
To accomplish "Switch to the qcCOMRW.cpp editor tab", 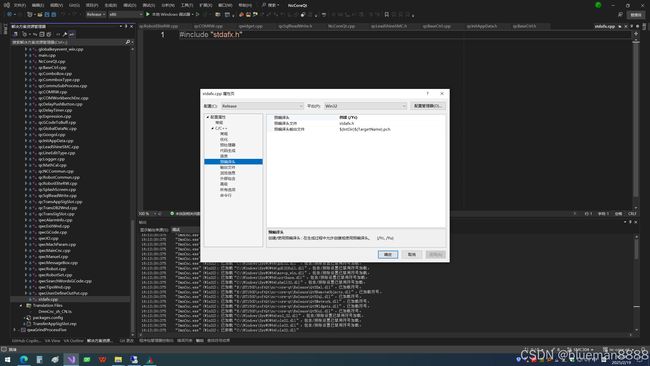I will pos(209,26).
